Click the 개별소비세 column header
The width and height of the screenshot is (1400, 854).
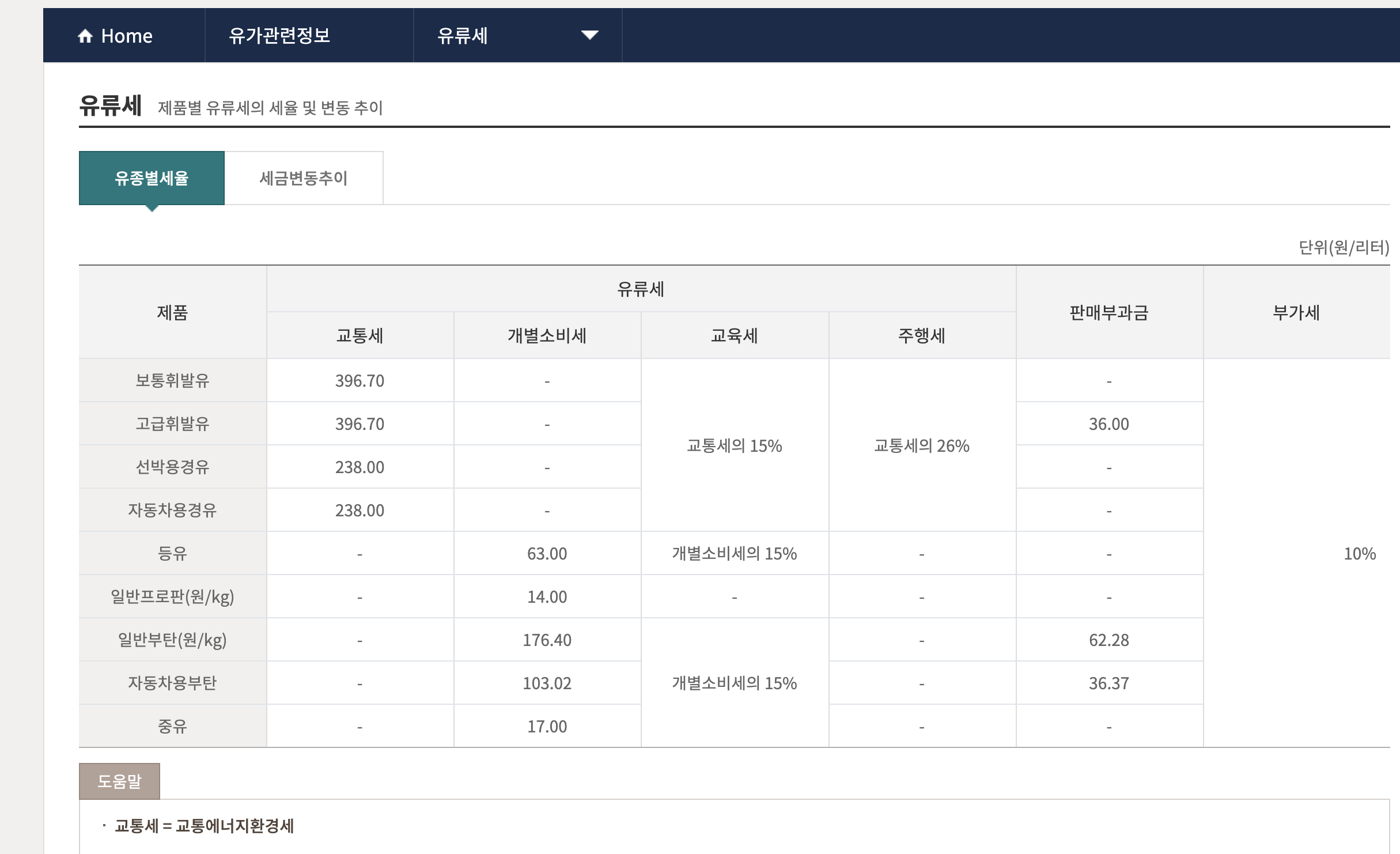547,335
